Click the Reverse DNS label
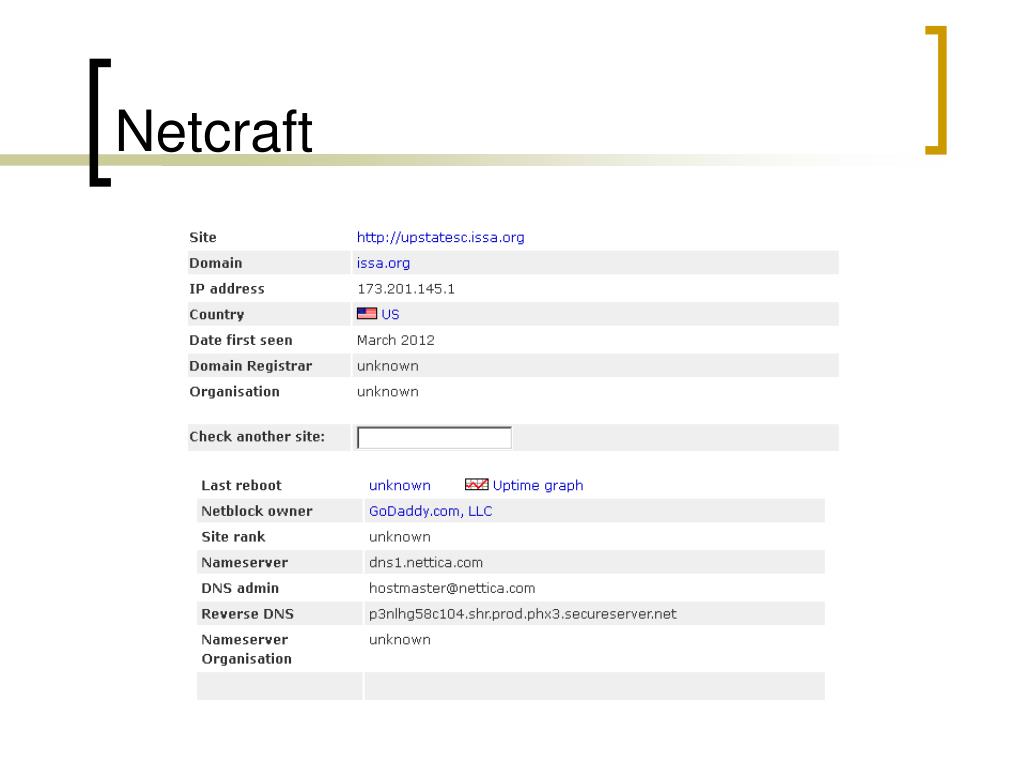1024x768 pixels. pyautogui.click(x=248, y=614)
